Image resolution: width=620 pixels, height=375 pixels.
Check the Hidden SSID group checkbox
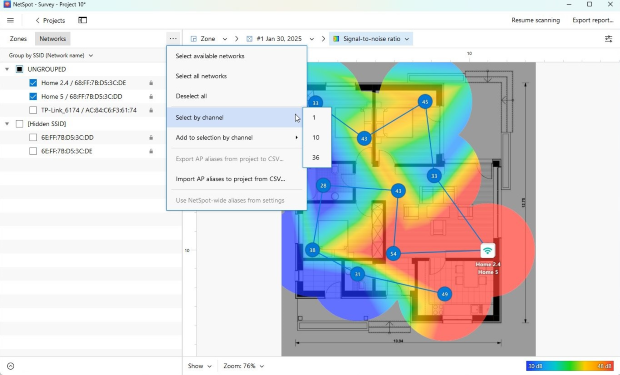19,124
